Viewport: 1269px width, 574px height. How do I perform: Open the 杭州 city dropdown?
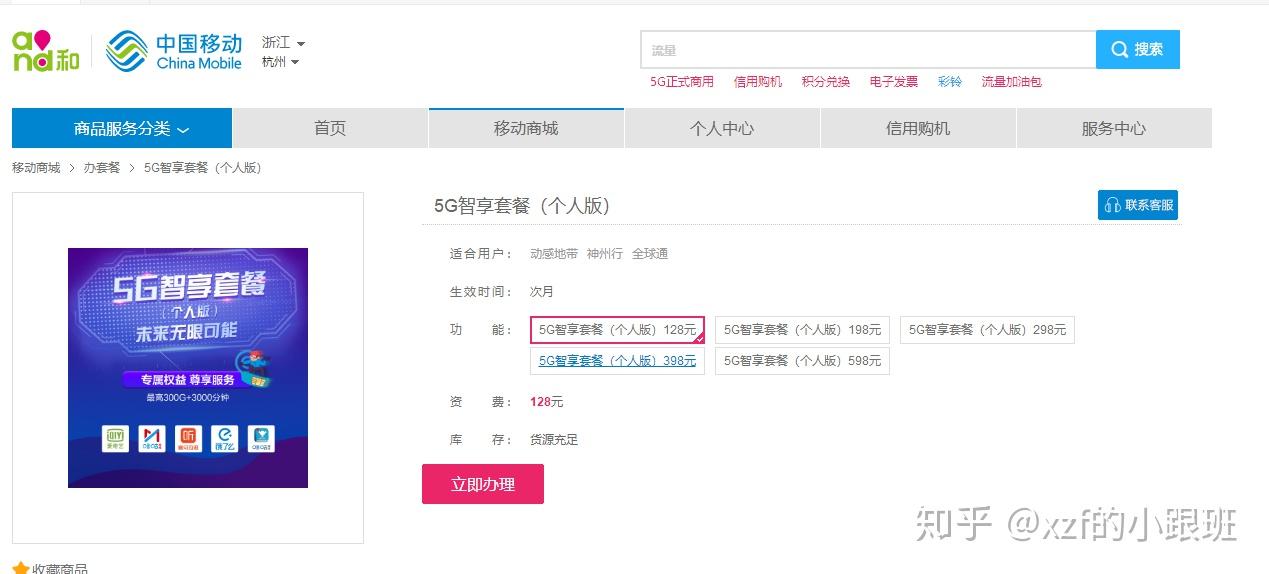pos(280,62)
